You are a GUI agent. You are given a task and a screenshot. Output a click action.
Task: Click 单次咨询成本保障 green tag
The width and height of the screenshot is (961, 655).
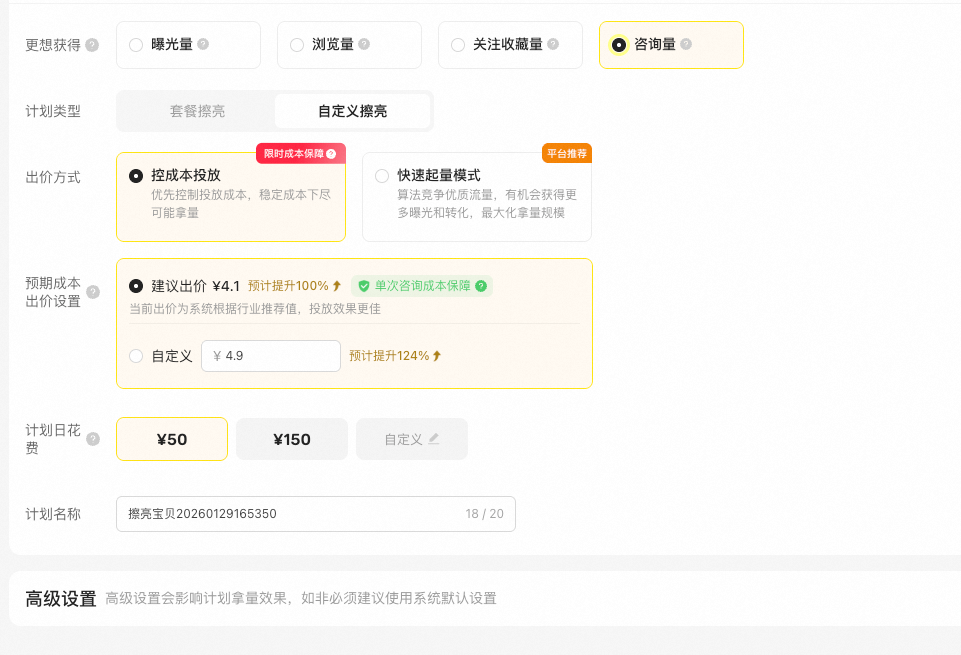pyautogui.click(x=422, y=286)
